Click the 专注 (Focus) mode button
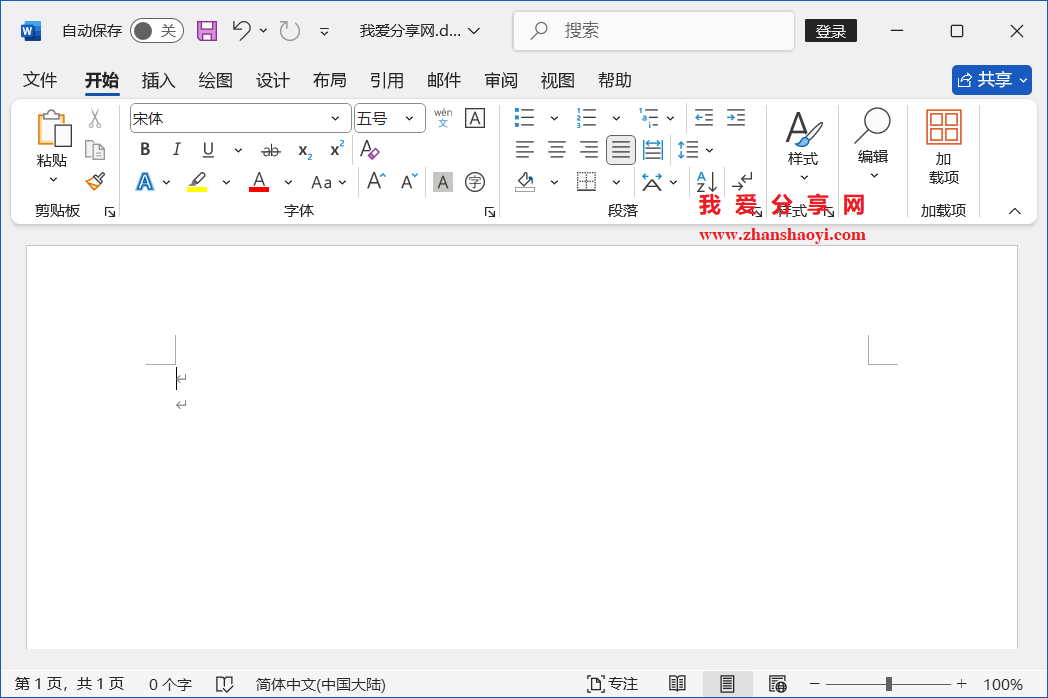The width and height of the screenshot is (1048, 698). [x=613, y=683]
